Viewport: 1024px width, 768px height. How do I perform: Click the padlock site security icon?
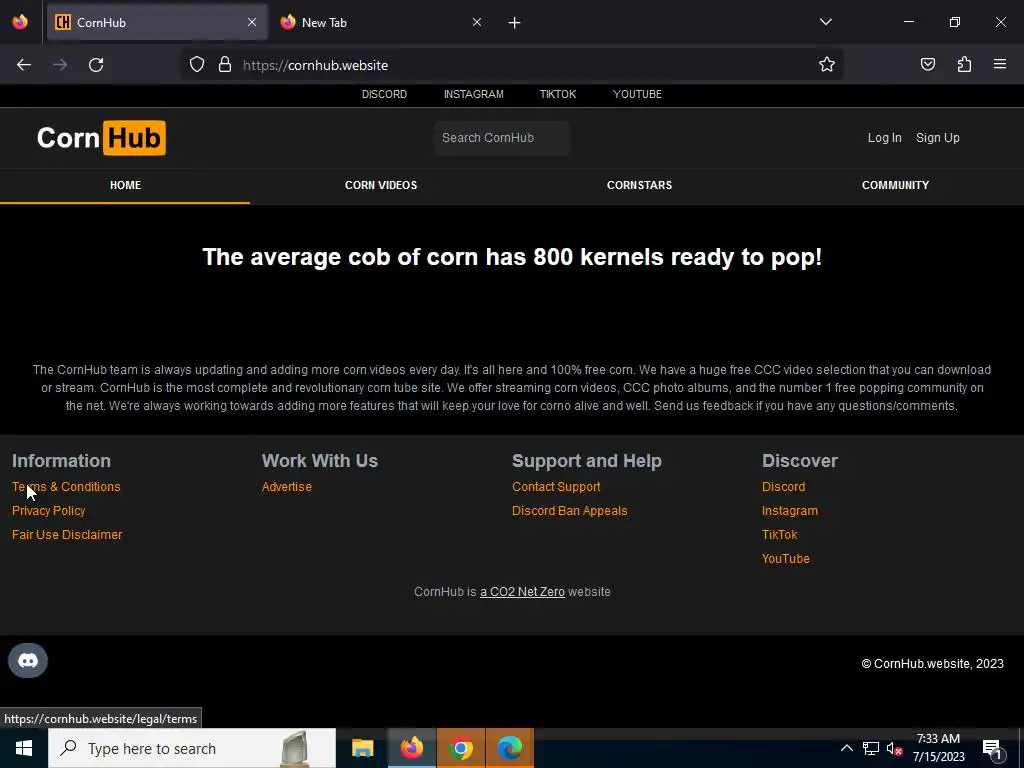coord(225,65)
